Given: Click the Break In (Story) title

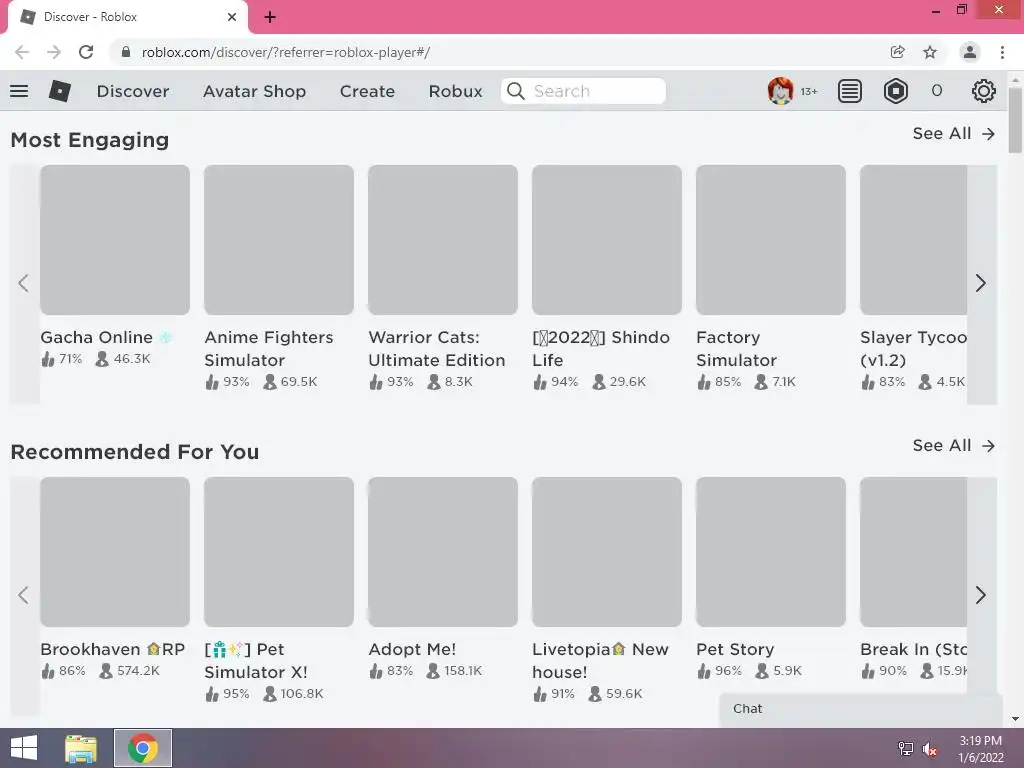Looking at the screenshot, I should coord(913,650).
